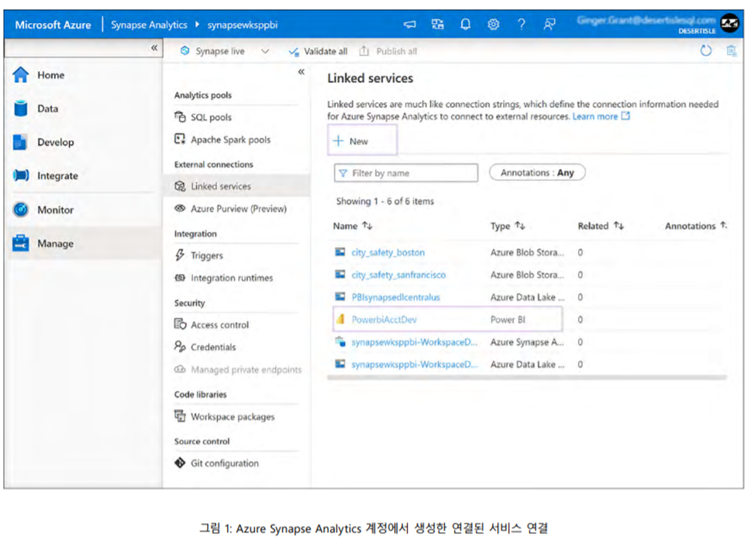Click the Power BI icon beside PowerbiAcctDev
The height and width of the screenshot is (552, 752).
pos(340,319)
